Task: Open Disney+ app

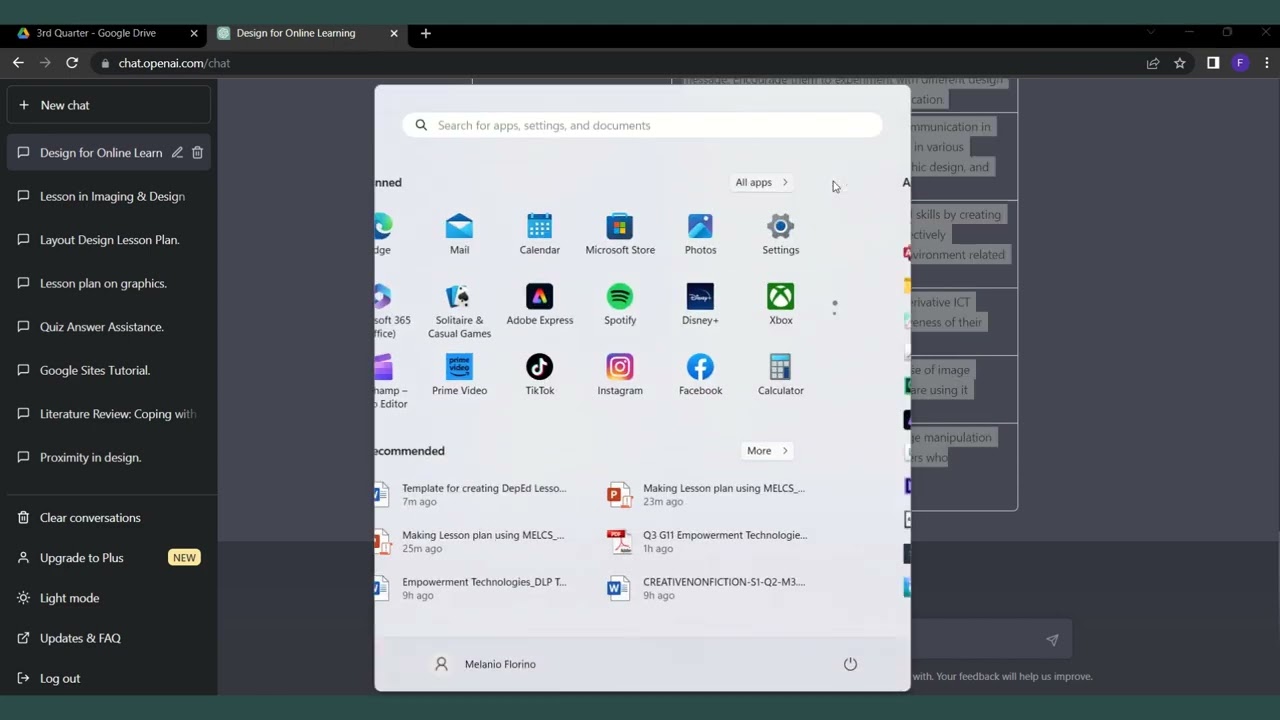Action: pyautogui.click(x=700, y=305)
